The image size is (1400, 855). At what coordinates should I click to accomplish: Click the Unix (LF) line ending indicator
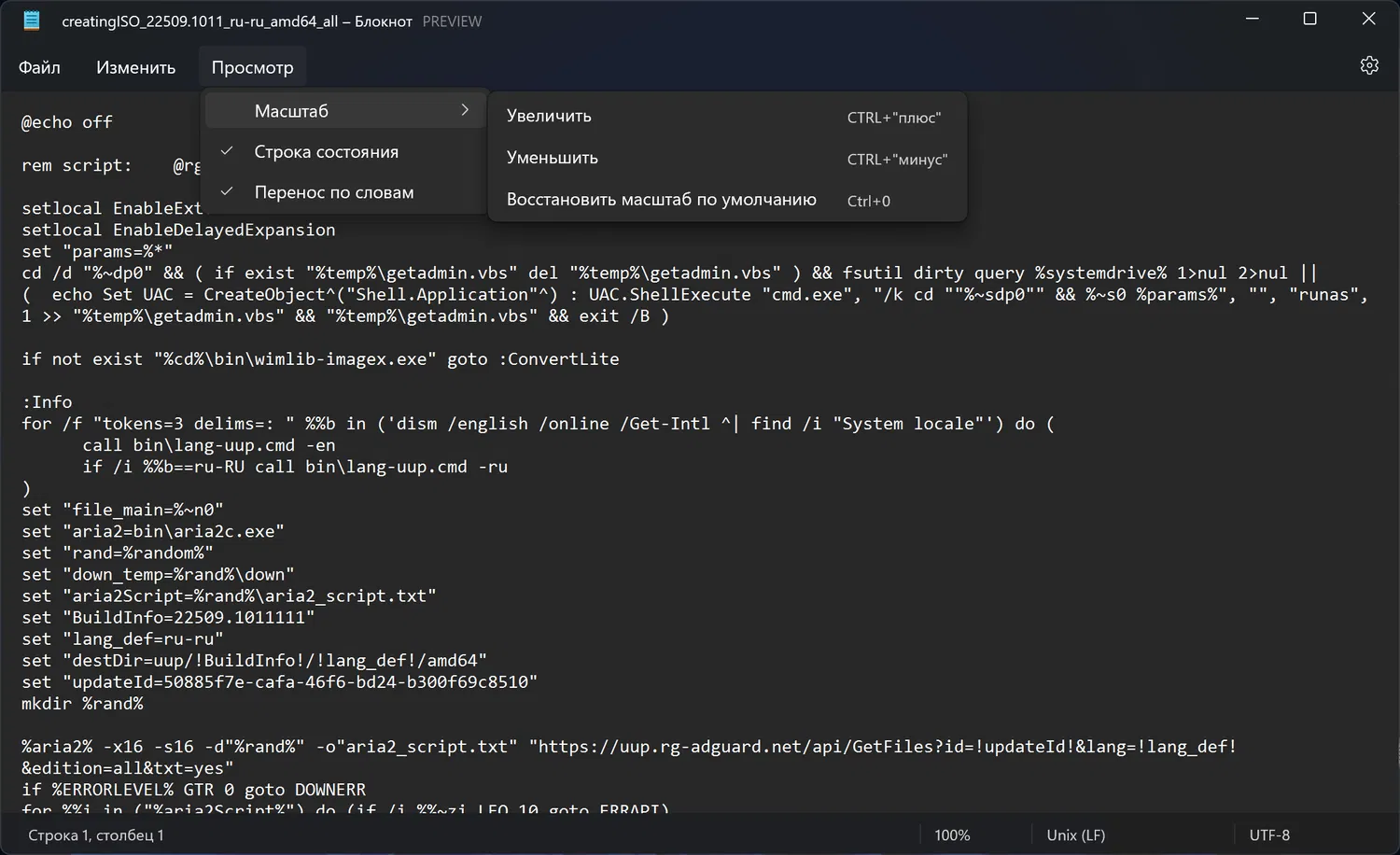click(1075, 835)
